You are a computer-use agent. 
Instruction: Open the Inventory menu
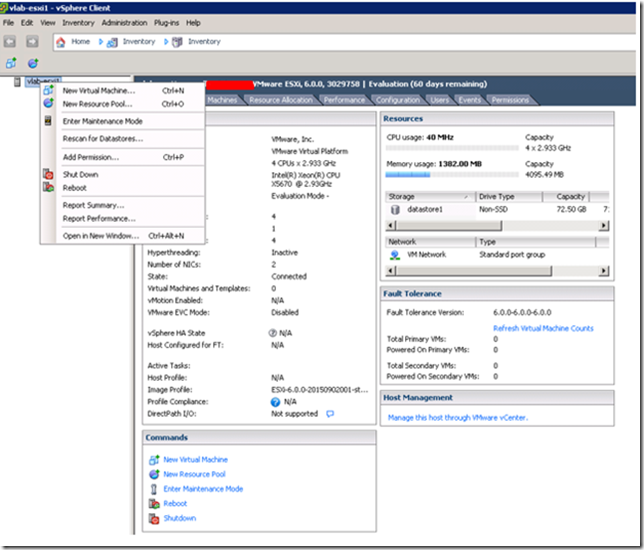(x=78, y=23)
